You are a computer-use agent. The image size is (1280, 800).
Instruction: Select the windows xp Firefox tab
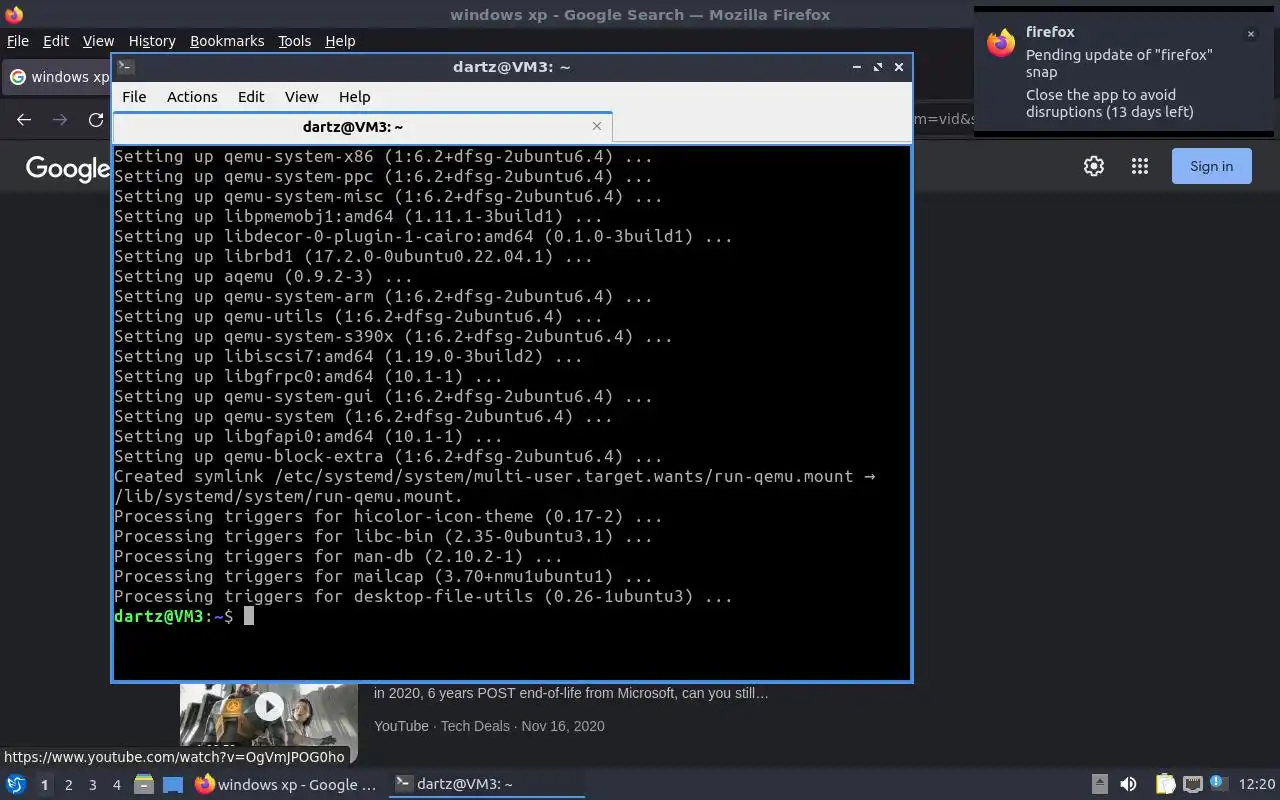coord(58,77)
